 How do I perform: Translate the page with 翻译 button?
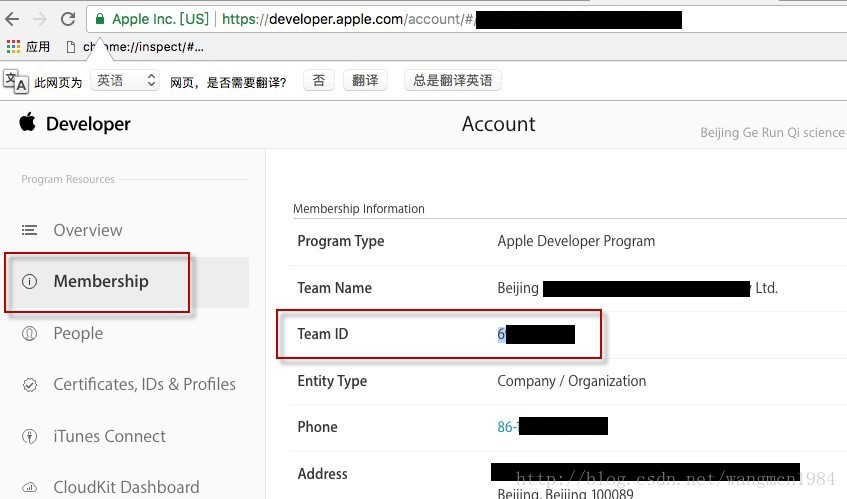point(365,80)
